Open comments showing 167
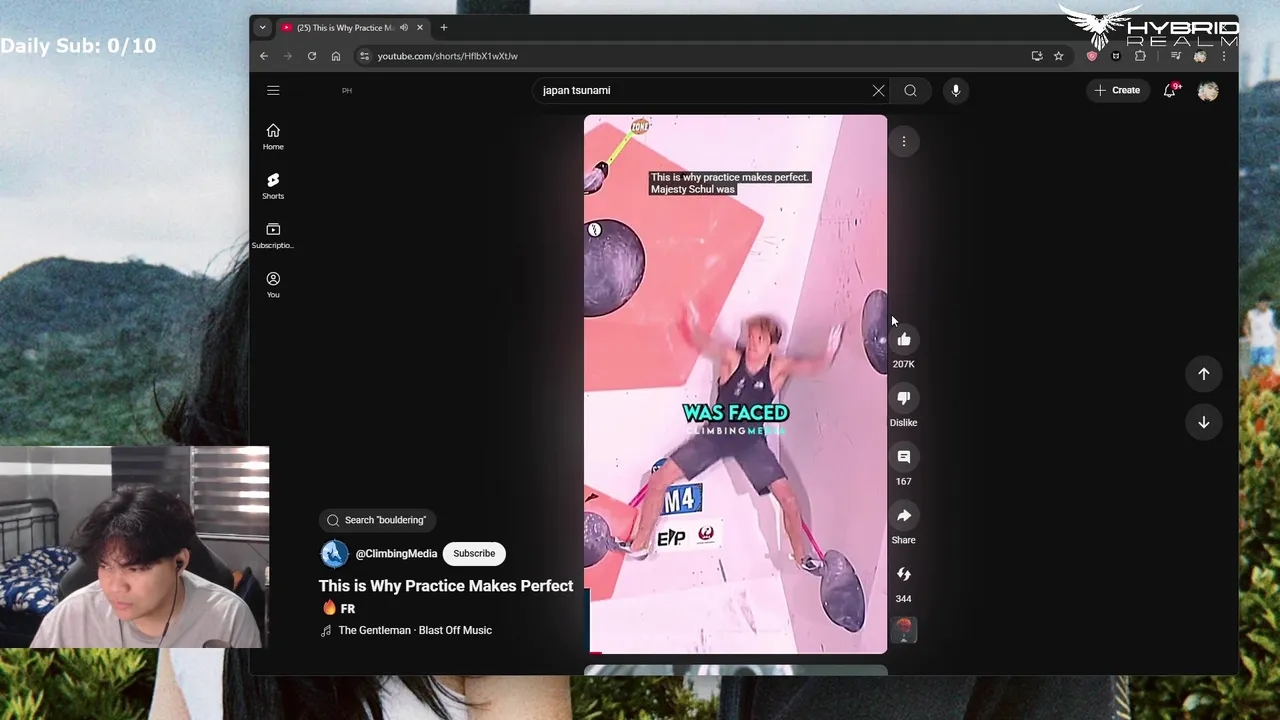Viewport: 1280px width, 720px height. point(904,457)
